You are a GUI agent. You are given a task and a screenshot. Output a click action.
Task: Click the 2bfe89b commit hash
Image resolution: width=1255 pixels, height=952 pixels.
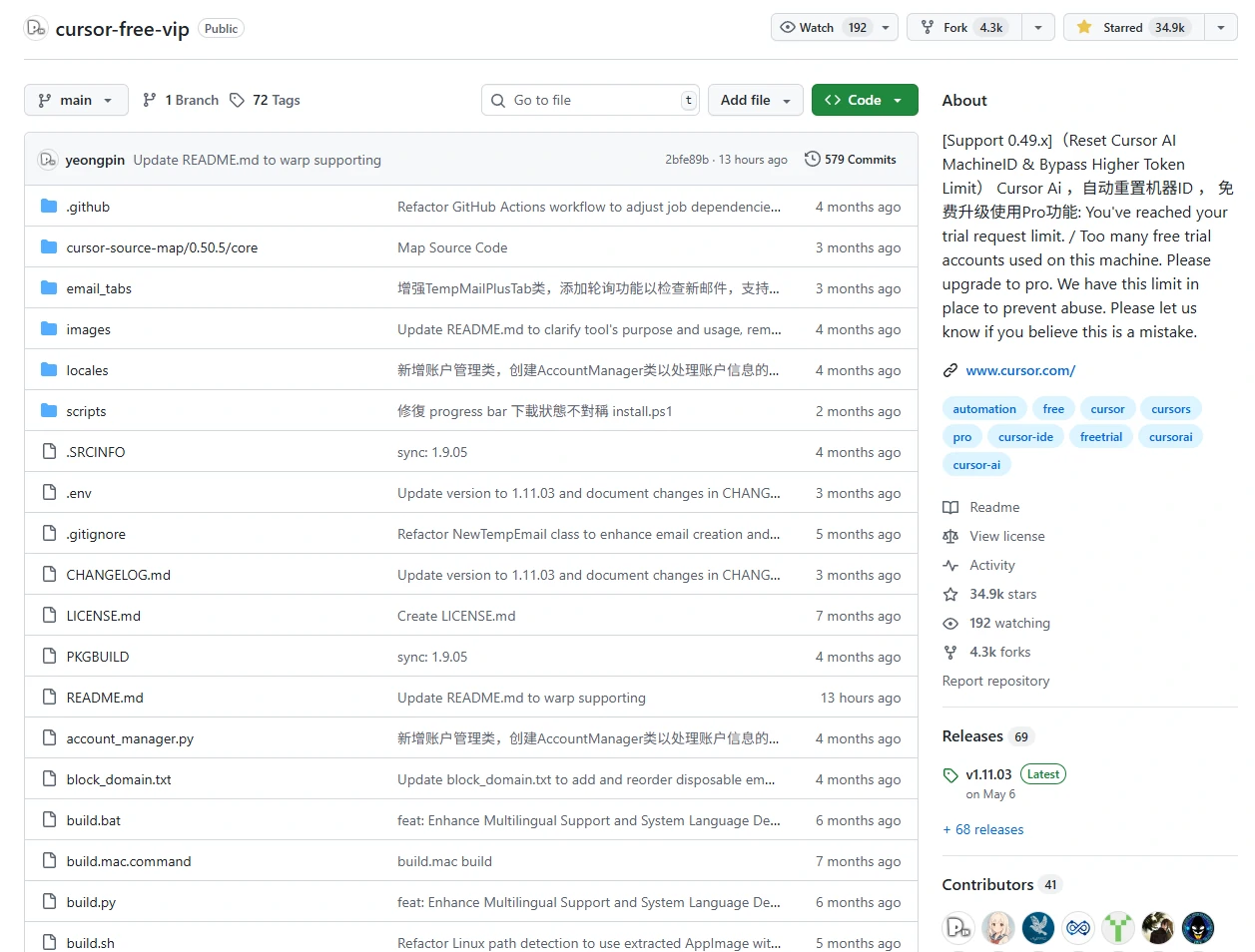click(687, 160)
